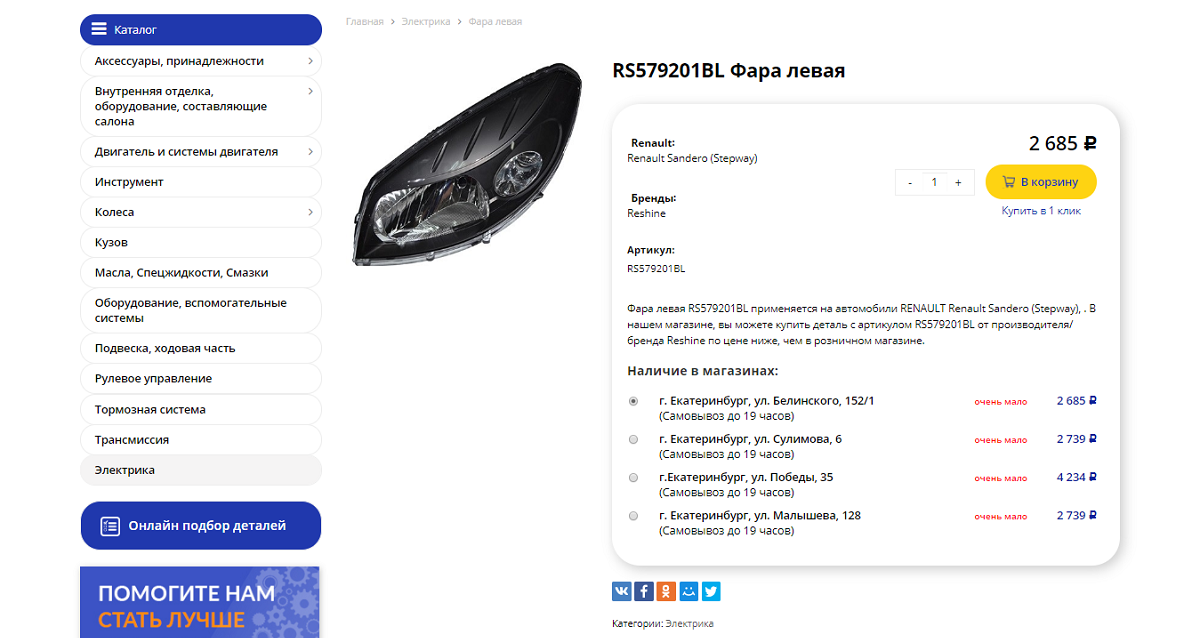Click cart icon in В корзину button
The height and width of the screenshot is (638, 1200).
tap(1007, 182)
